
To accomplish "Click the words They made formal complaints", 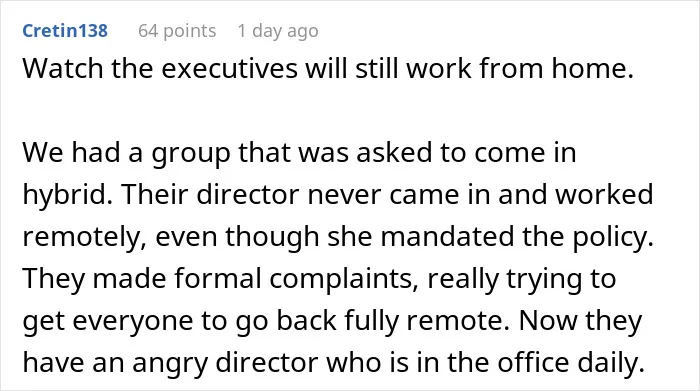I will (x=220, y=278).
